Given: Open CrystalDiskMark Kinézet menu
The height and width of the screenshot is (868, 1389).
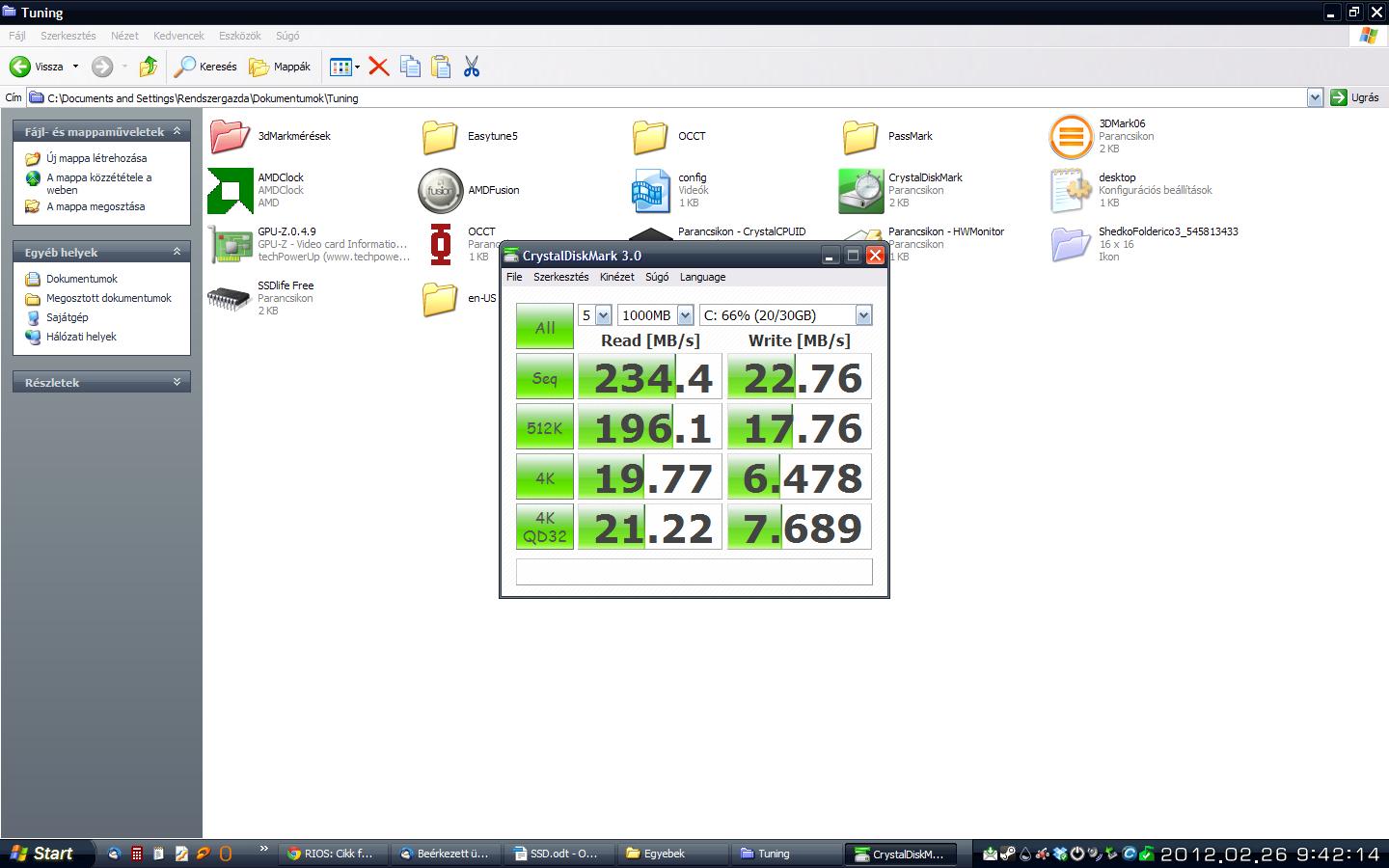Looking at the screenshot, I should coord(616,277).
